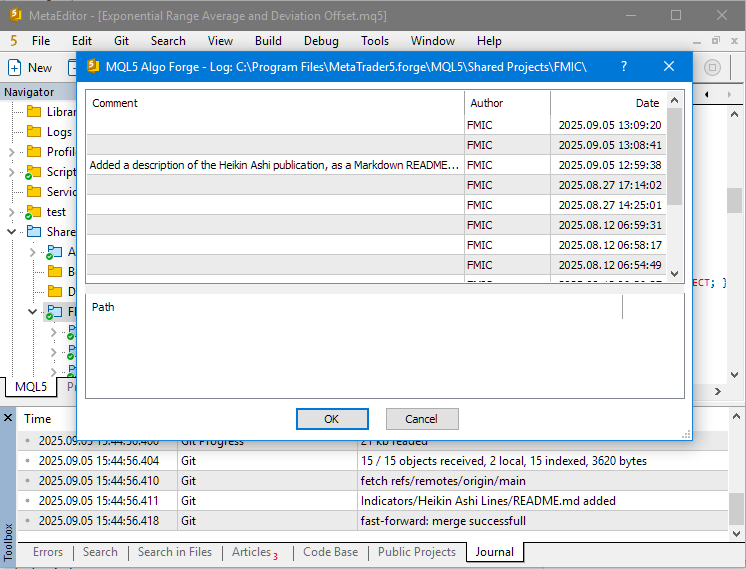746x569 pixels.
Task: Select journal entry 'Indicators/Heikin Ashi Lines/README.md added'
Action: tap(373, 501)
